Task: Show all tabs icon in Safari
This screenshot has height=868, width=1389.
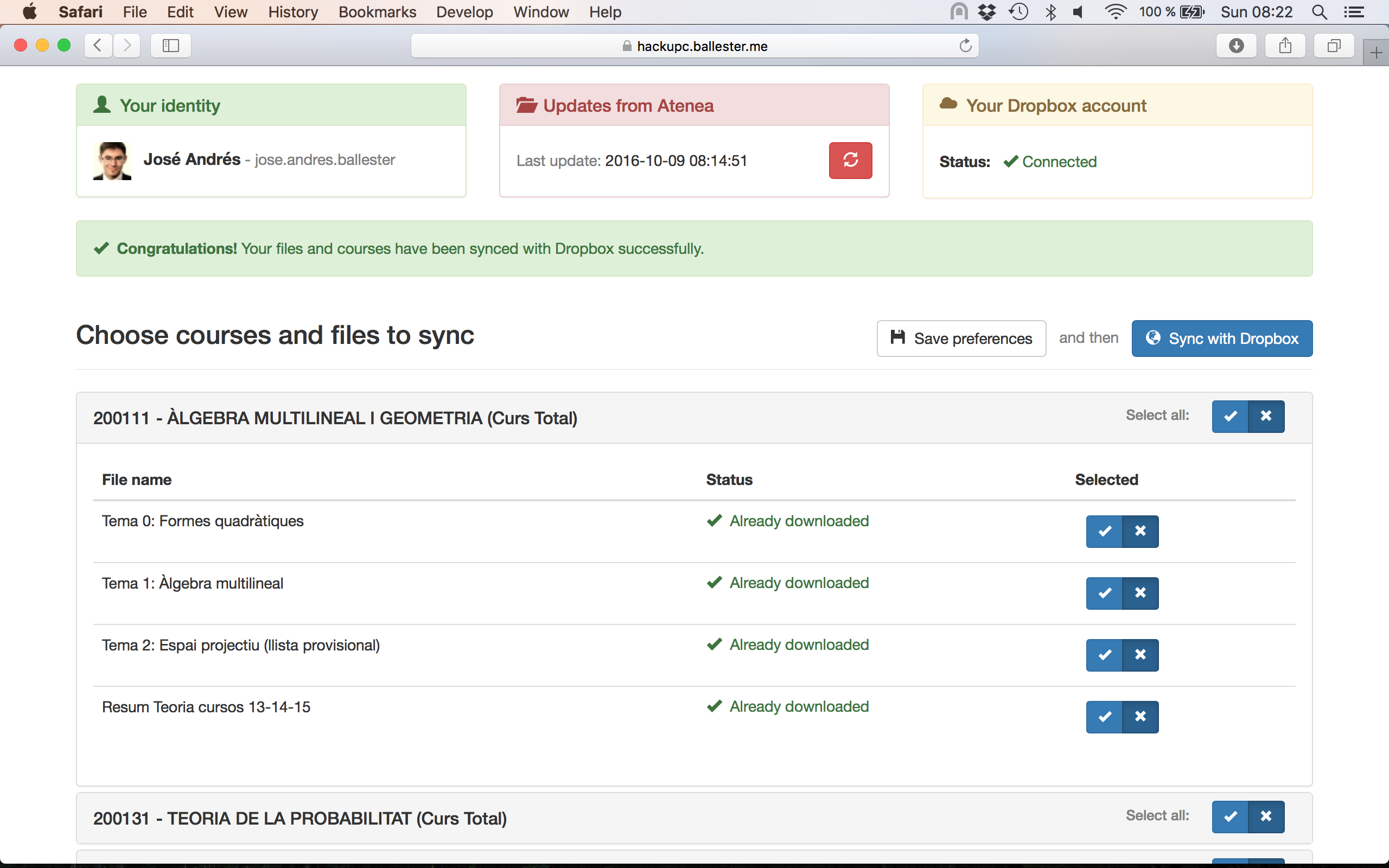Action: [1334, 46]
